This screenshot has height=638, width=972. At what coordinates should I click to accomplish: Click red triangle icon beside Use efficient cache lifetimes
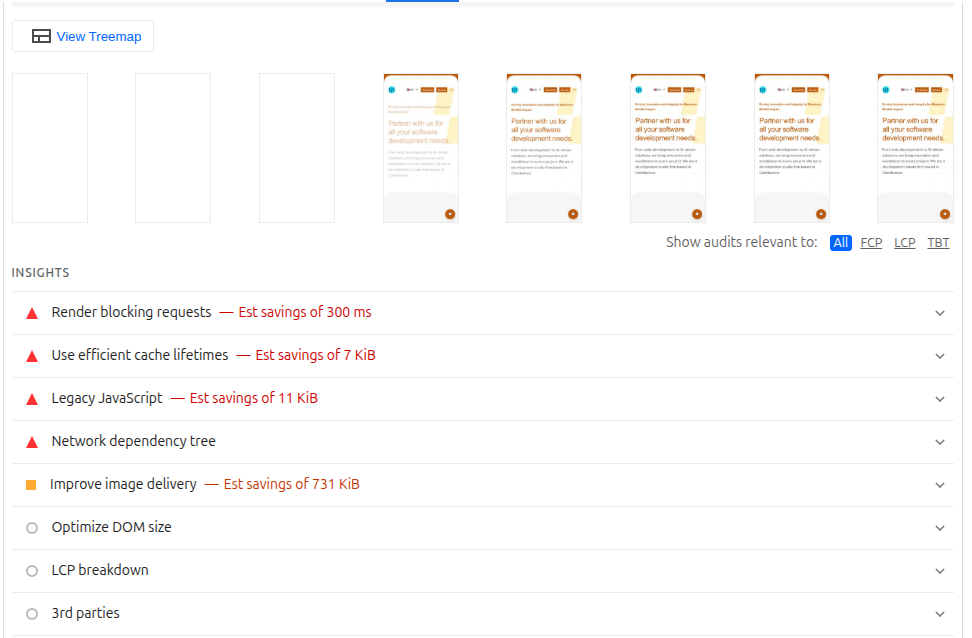(31, 356)
